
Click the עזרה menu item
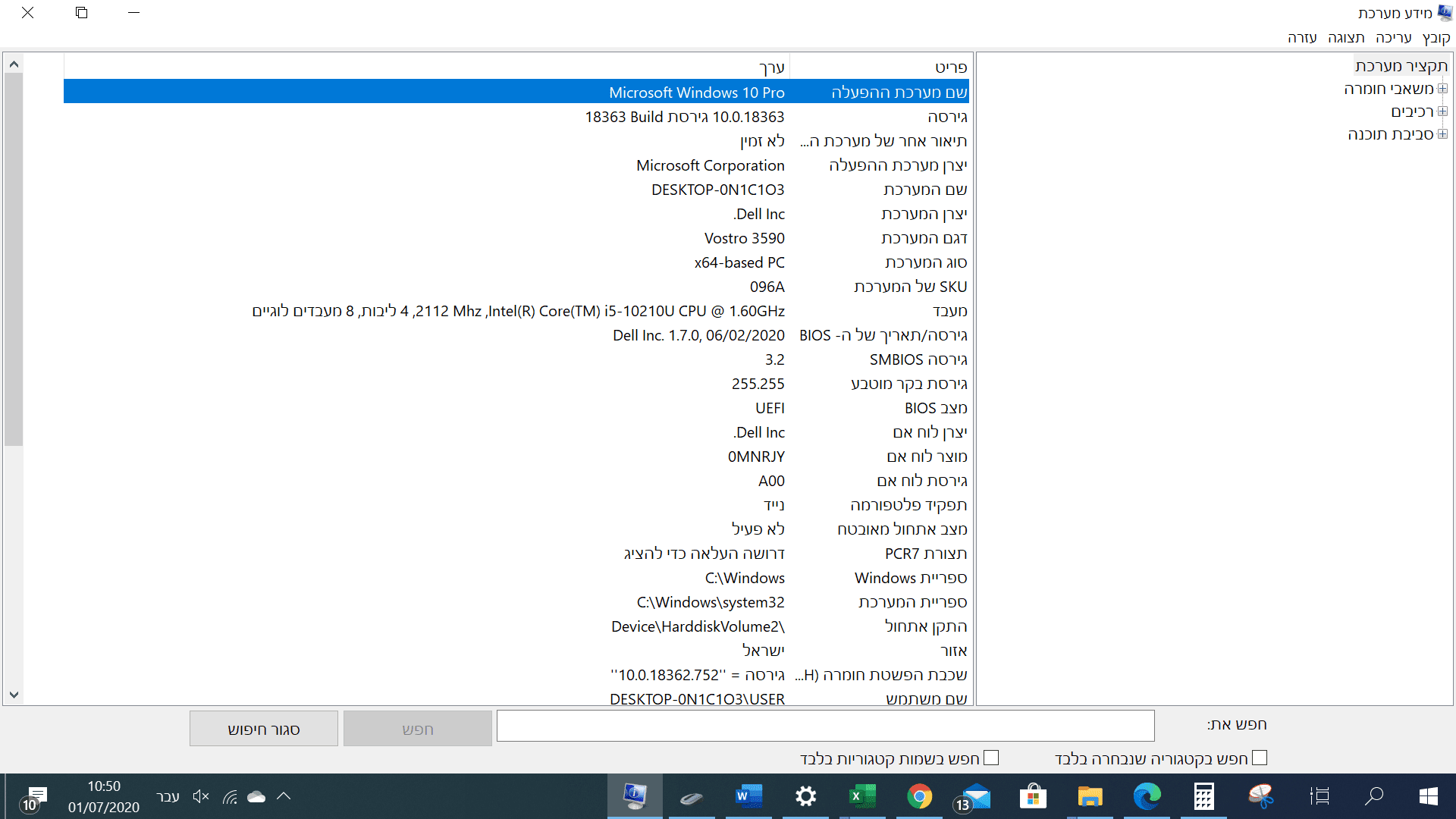pos(1302,38)
